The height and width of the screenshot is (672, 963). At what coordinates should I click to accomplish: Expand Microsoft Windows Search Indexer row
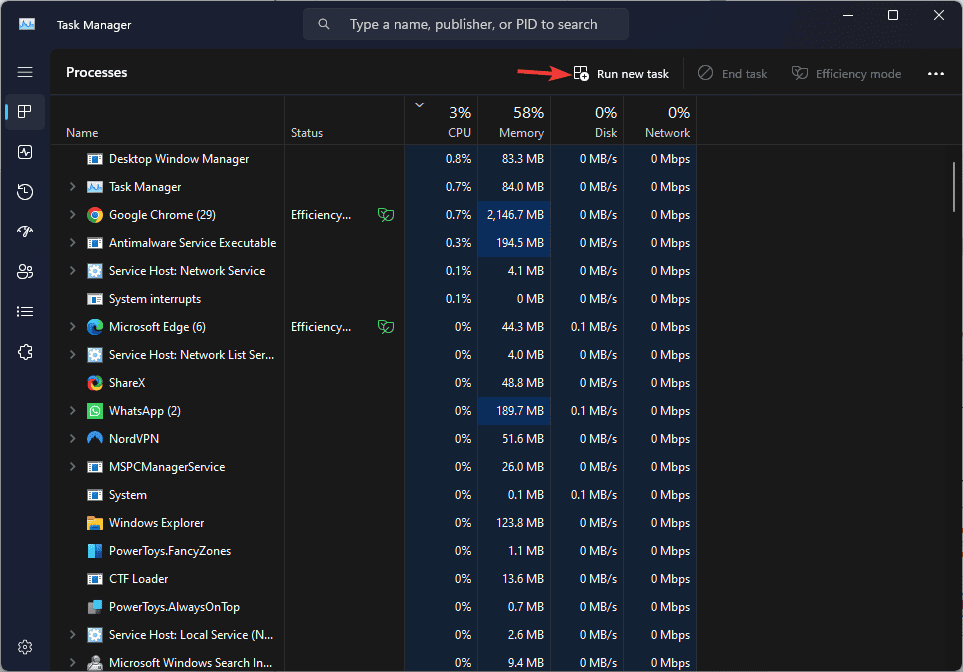coord(72,663)
